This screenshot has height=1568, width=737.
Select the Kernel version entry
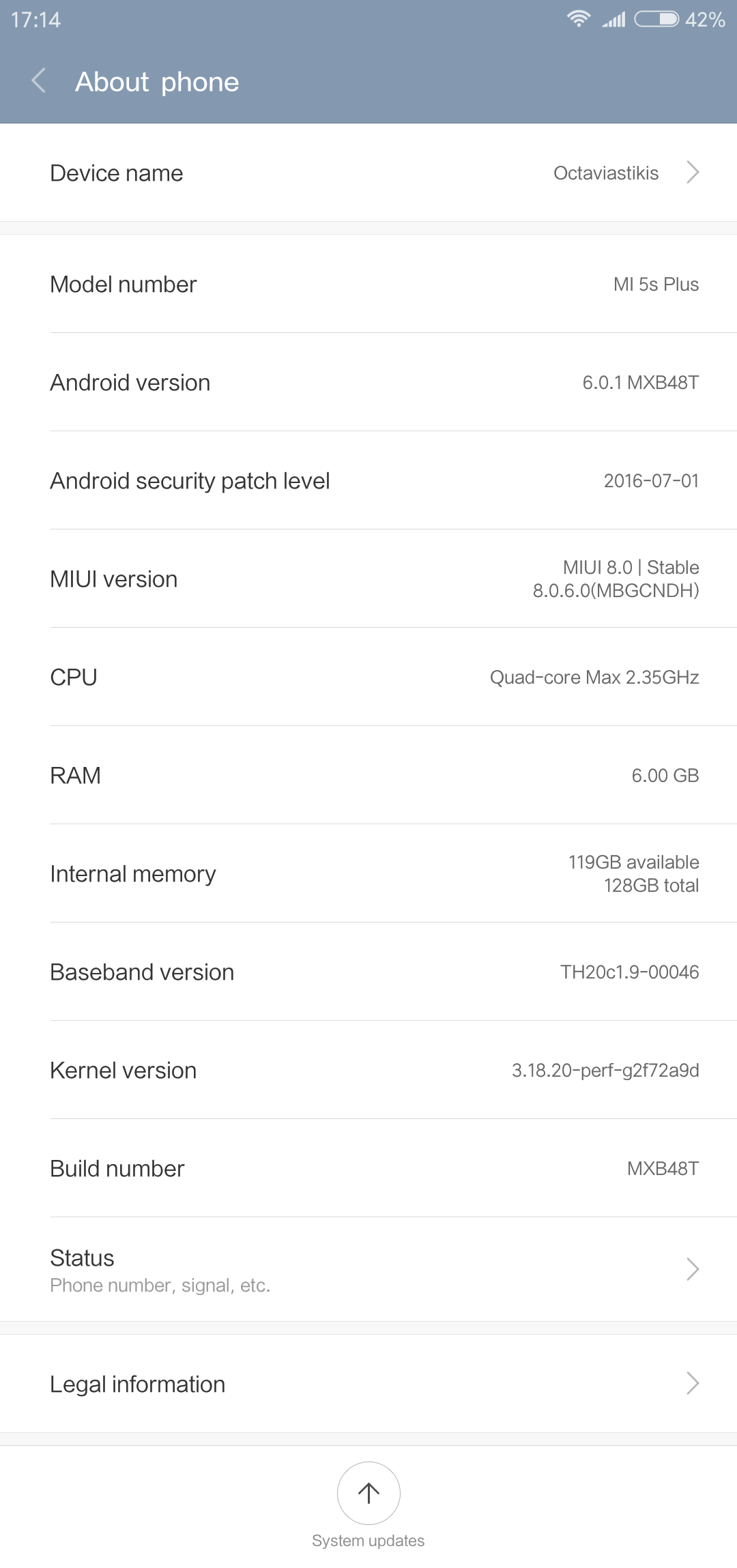(369, 1070)
